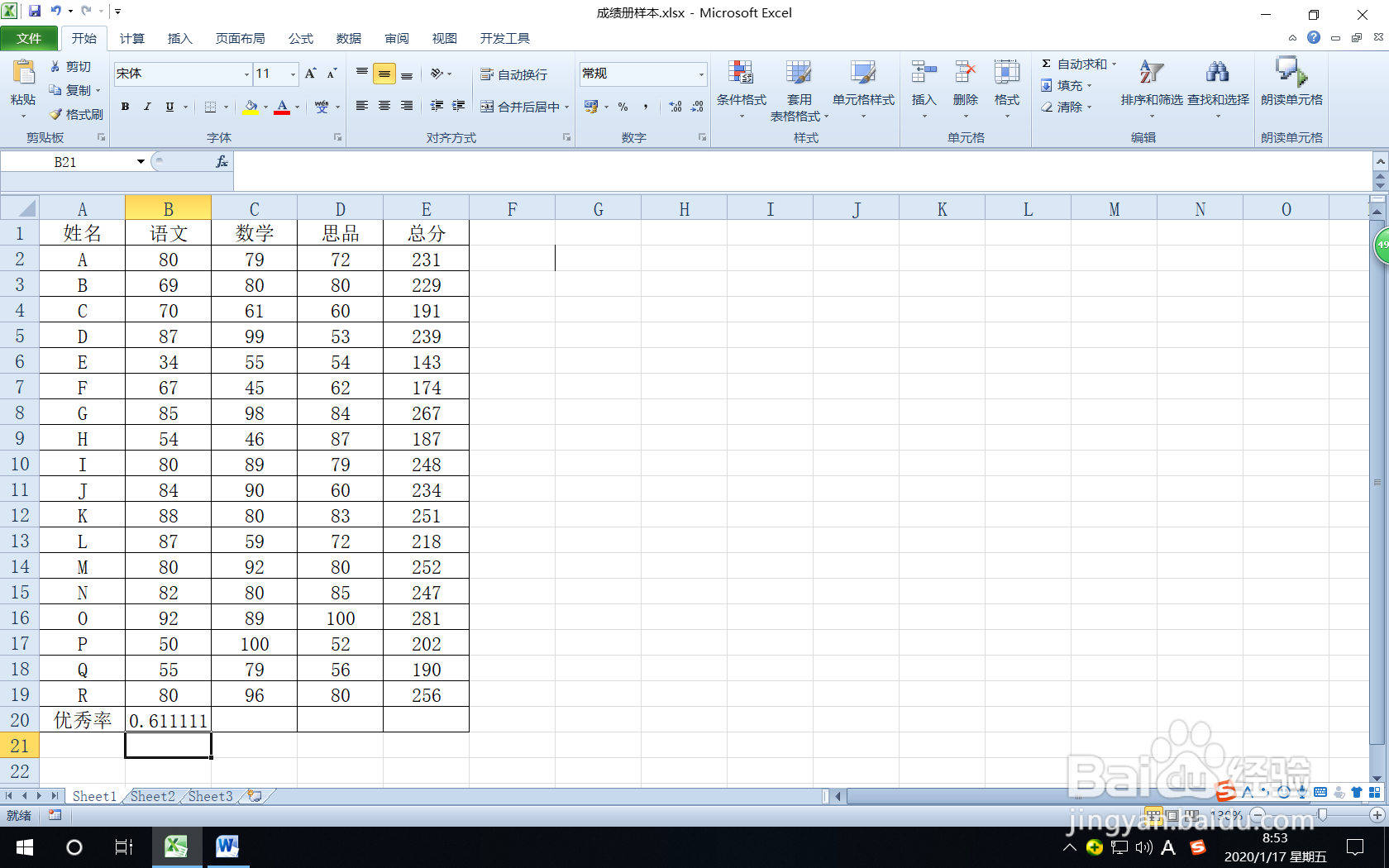Switch to the Data (数据) tab
Image resolution: width=1389 pixels, height=868 pixels.
click(349, 39)
